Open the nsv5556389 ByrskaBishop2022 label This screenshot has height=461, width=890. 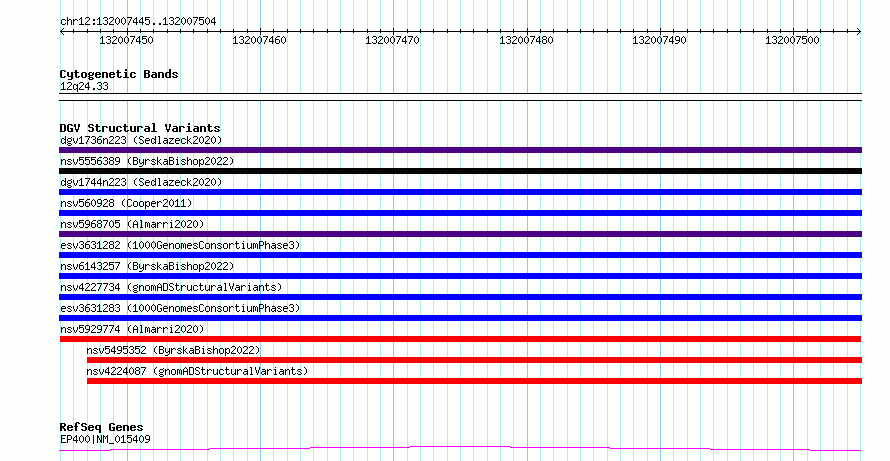[x=147, y=161]
